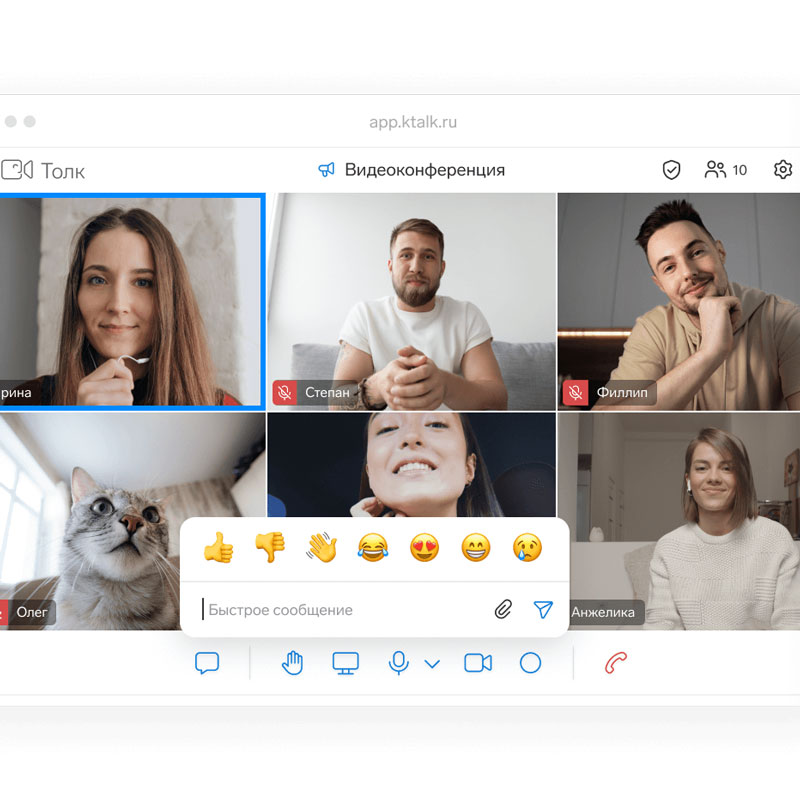
Task: Start recording with the circle icon
Action: (530, 663)
